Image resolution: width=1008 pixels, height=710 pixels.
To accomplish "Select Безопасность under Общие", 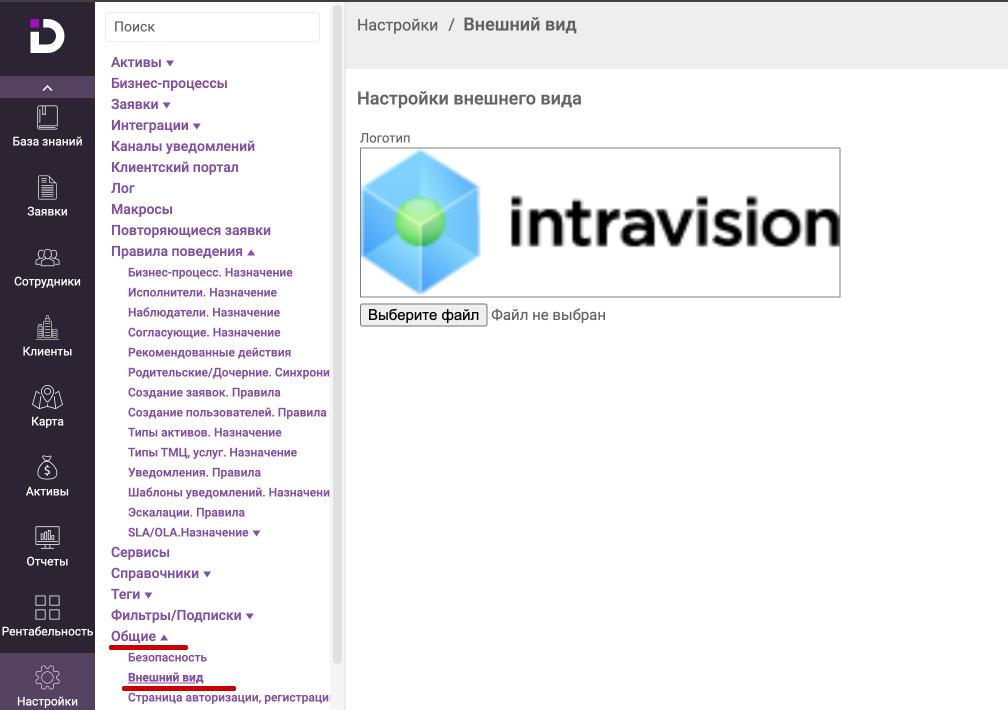I will (x=167, y=658).
